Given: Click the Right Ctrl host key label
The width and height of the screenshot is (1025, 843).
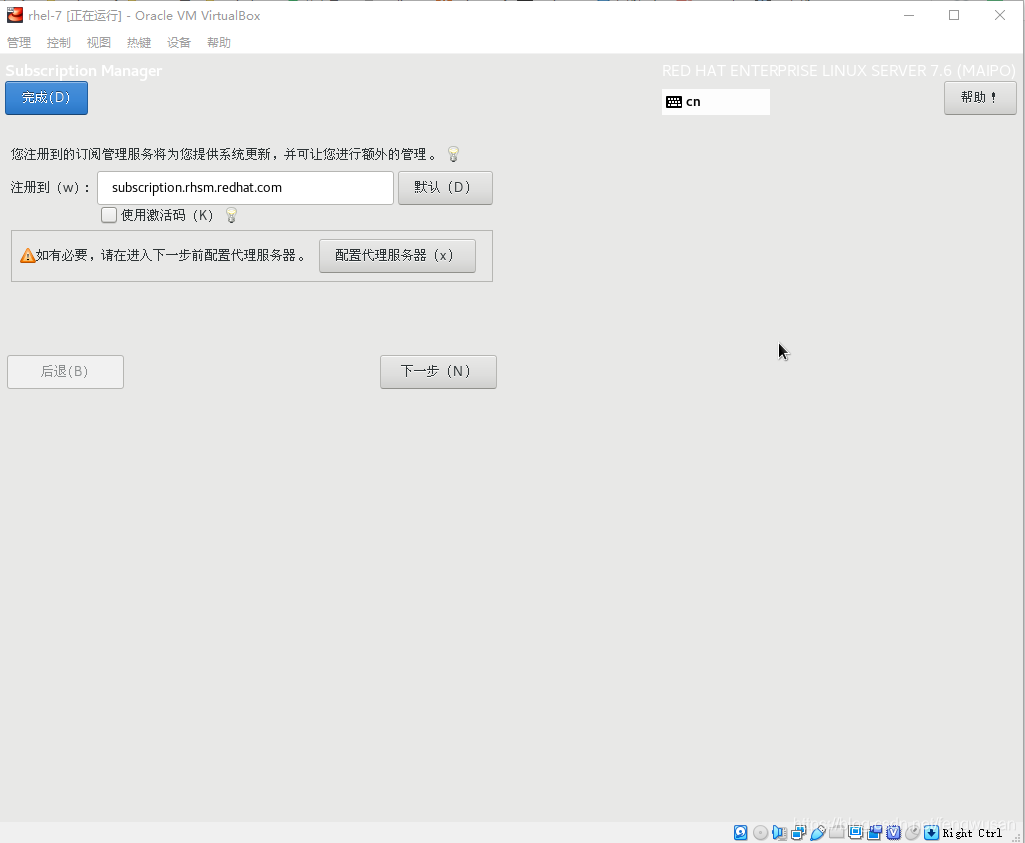Looking at the screenshot, I should [972, 833].
